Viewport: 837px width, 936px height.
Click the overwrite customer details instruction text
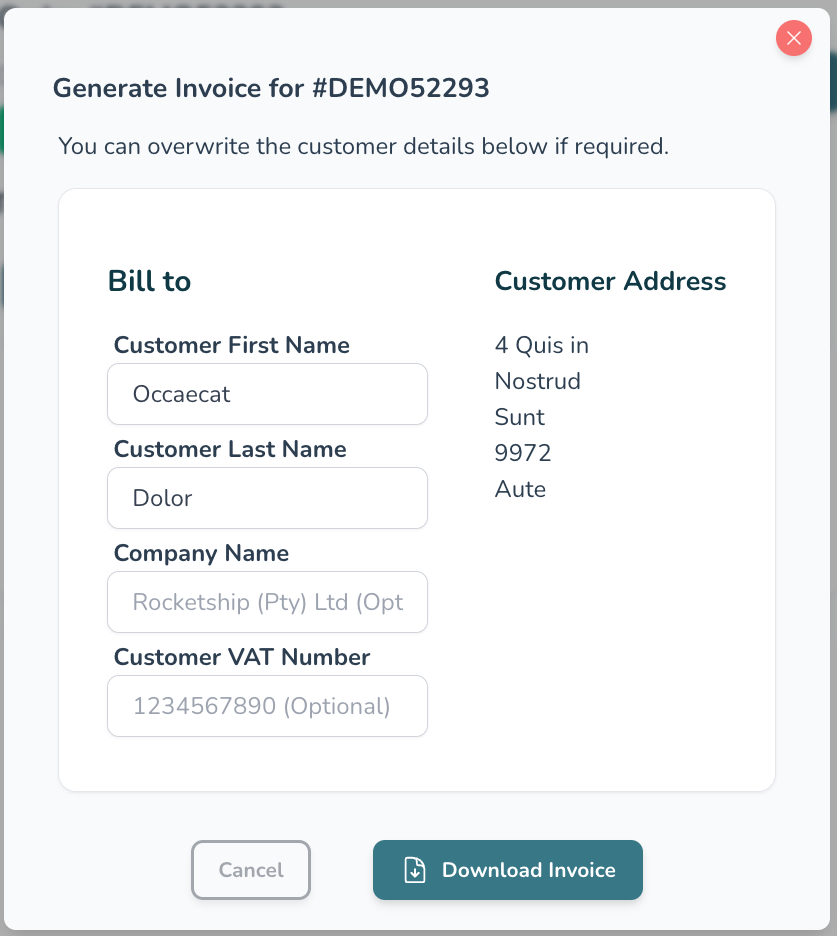pos(363,146)
